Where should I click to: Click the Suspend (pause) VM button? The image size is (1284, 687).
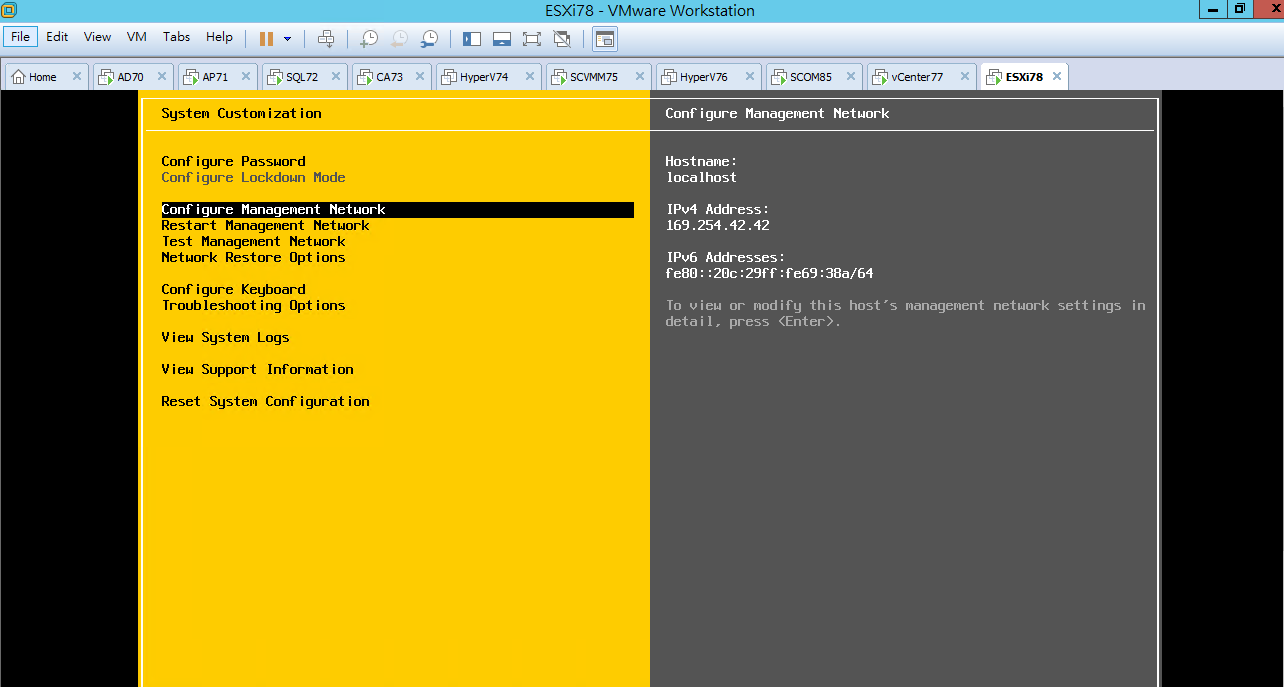(x=266, y=39)
